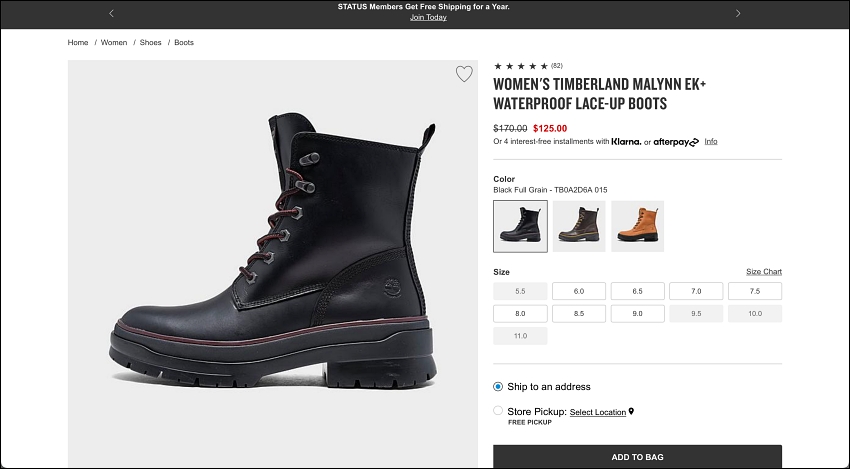Select size 7.5

point(755,291)
